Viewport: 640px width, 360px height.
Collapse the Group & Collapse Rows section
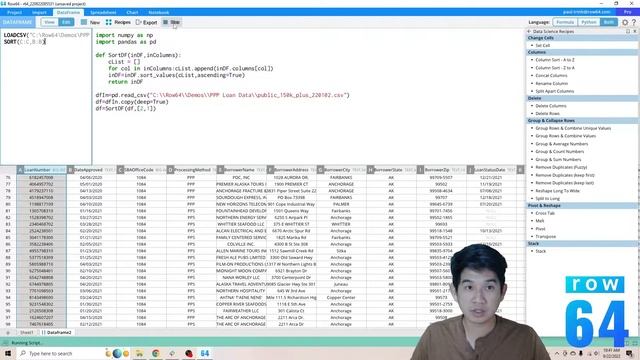coord(582,120)
